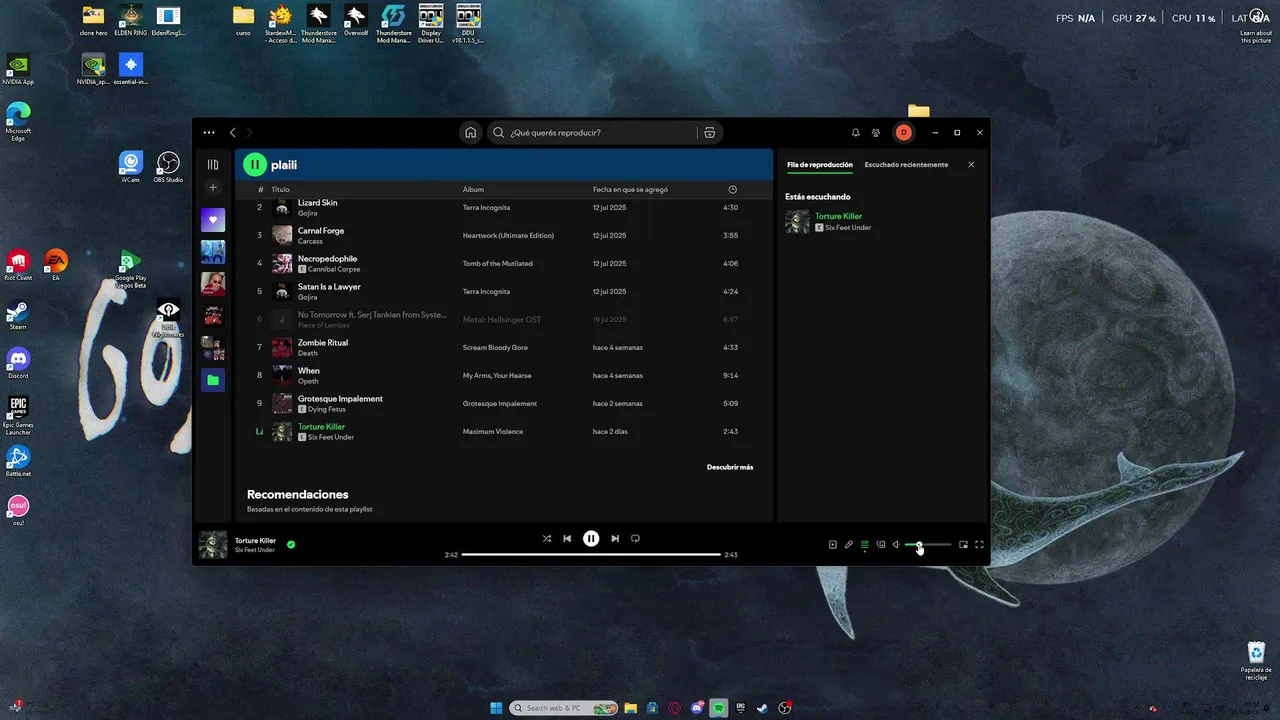Screen dimensions: 1280x720
Task: Open the notifications bell
Action: coord(855,132)
